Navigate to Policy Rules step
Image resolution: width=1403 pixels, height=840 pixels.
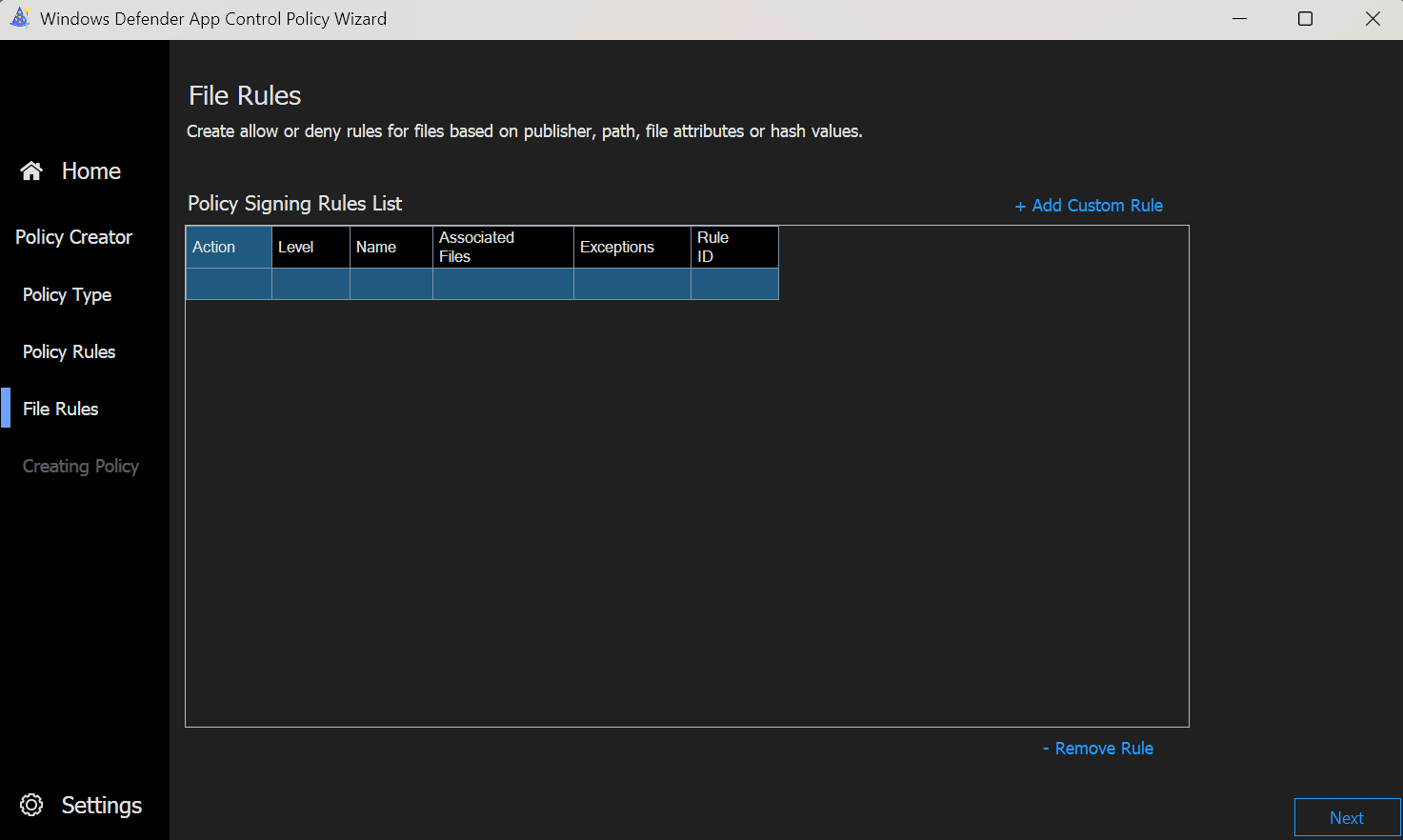pyautogui.click(x=69, y=351)
